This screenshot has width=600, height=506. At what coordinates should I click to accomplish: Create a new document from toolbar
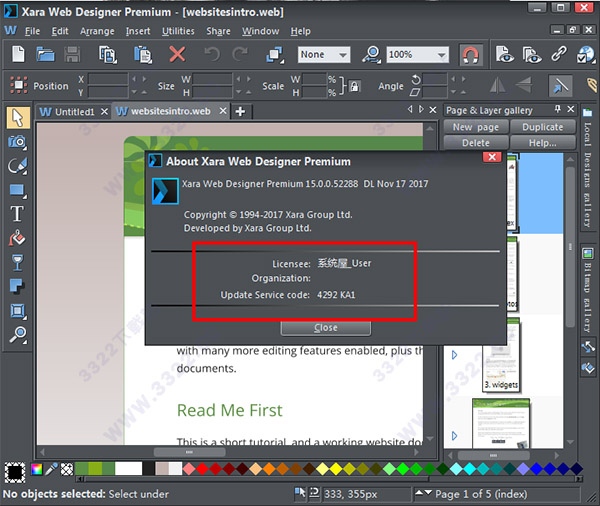coord(18,54)
